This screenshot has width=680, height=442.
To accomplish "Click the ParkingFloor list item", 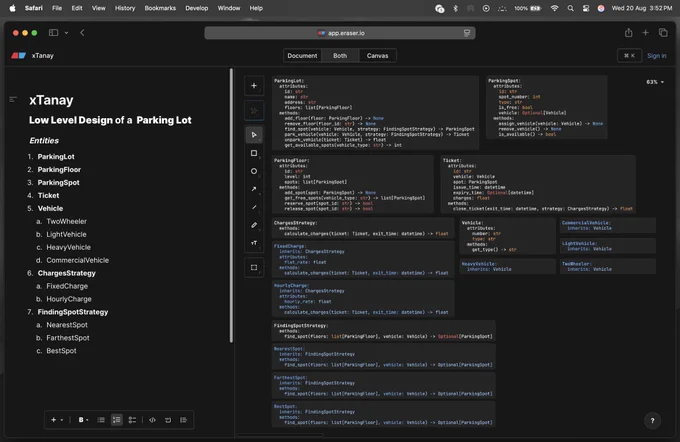I will pyautogui.click(x=59, y=170).
